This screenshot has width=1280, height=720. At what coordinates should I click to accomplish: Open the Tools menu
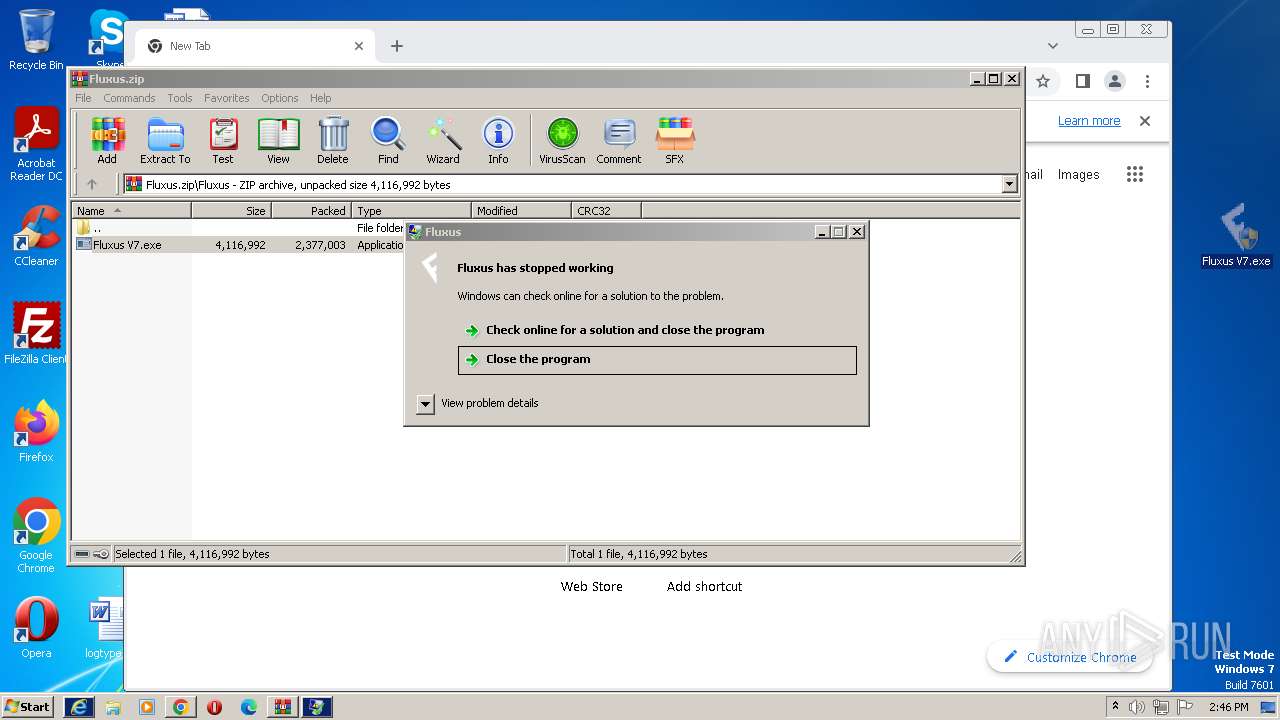click(x=180, y=98)
